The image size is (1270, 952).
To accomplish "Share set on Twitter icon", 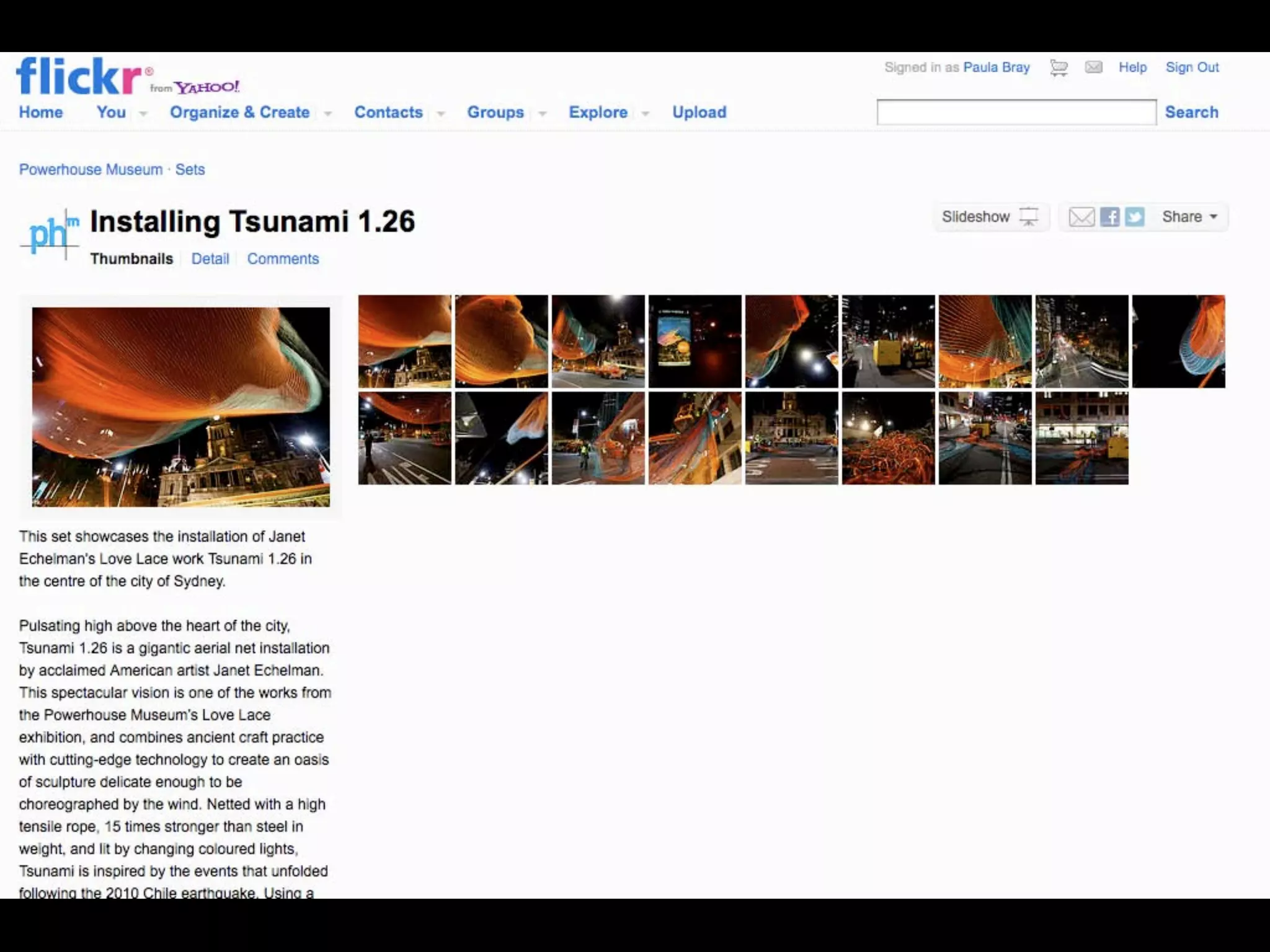I will [x=1135, y=217].
